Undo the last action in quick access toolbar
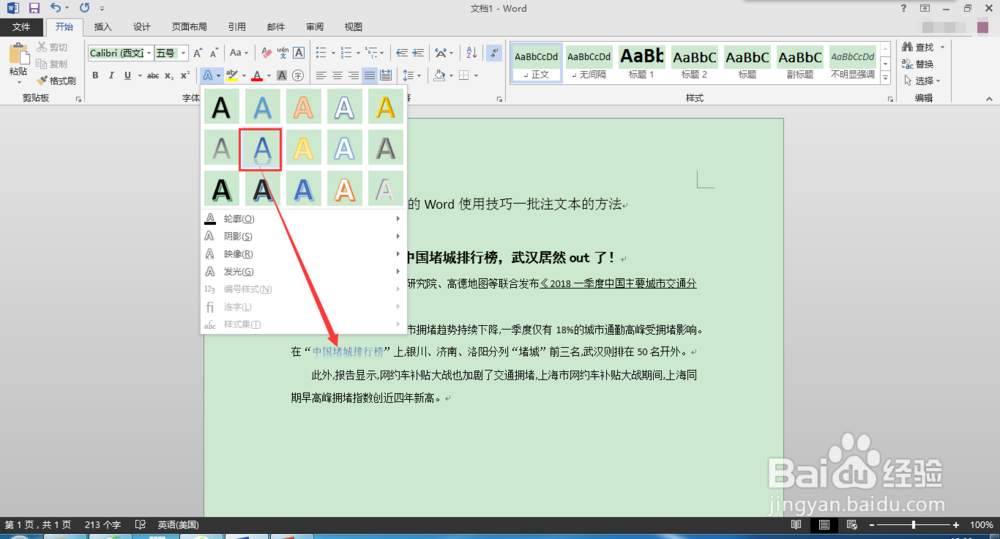Image resolution: width=1000 pixels, height=539 pixels. pos(55,8)
